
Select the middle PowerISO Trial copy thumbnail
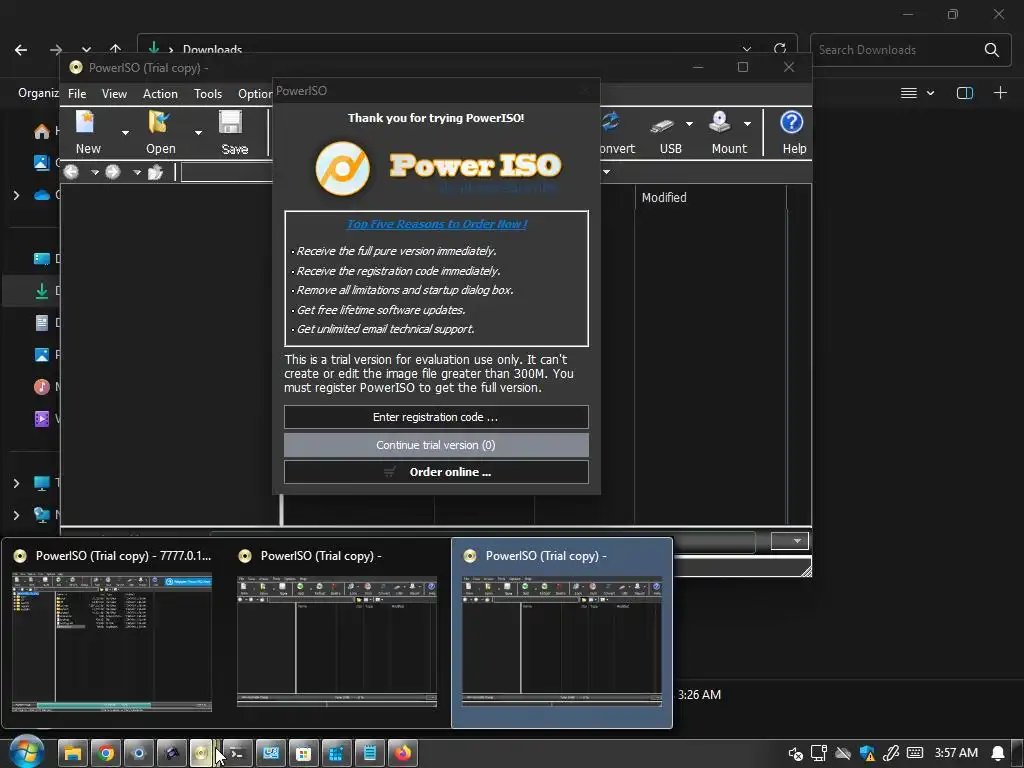click(x=336, y=632)
